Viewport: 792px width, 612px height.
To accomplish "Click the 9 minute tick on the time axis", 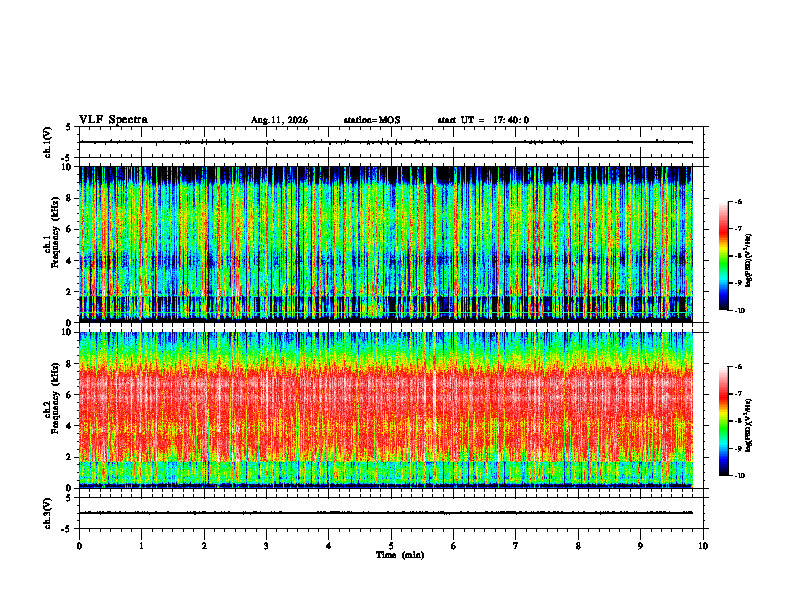I will click(640, 546).
